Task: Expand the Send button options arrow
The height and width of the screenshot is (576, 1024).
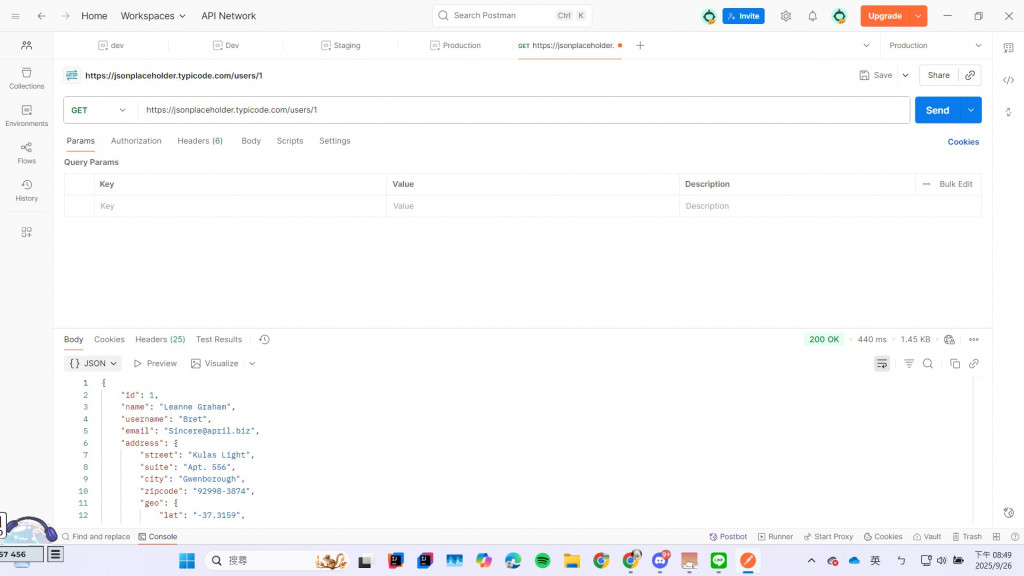Action: click(x=971, y=110)
